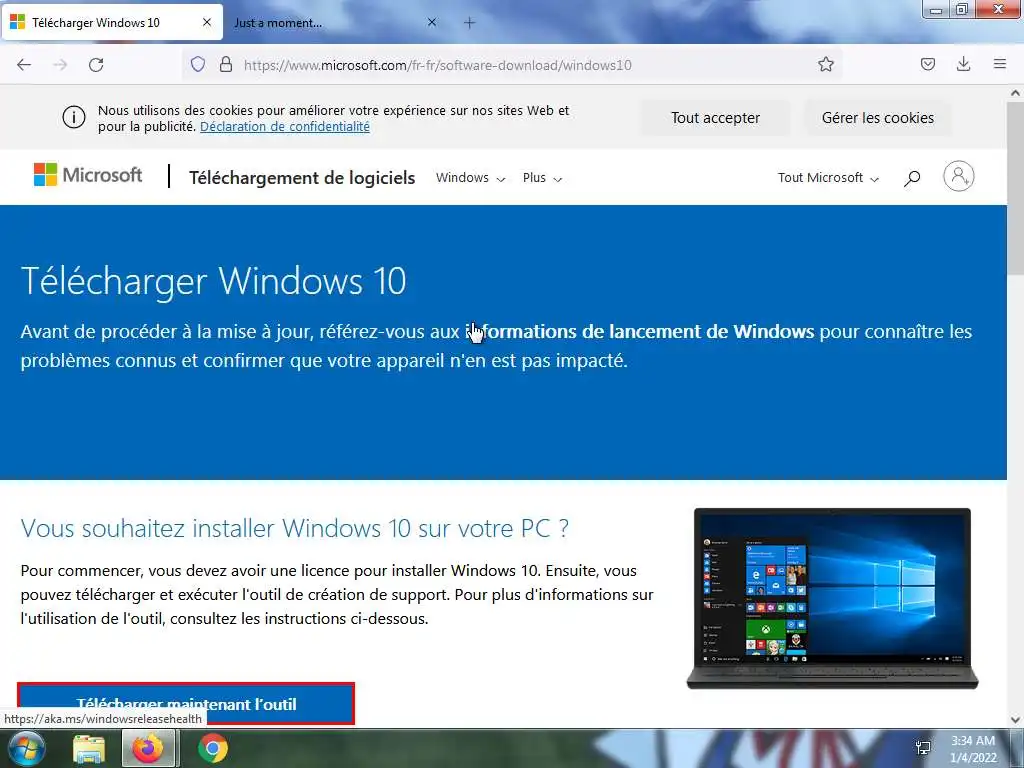Open the tracking protection shield icon
This screenshot has height=768, width=1024.
[x=198, y=64]
